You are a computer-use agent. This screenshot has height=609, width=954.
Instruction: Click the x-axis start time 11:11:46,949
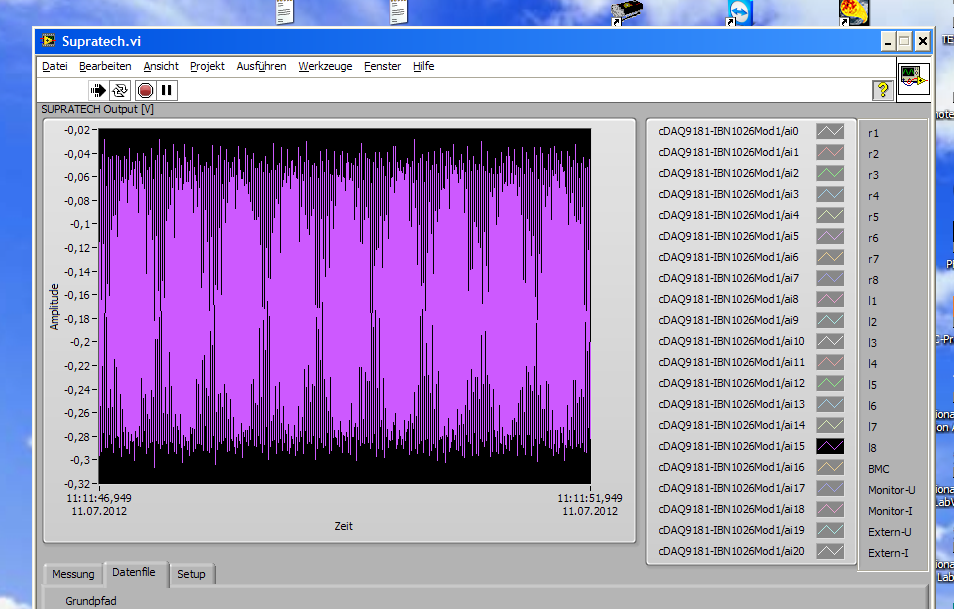99,498
